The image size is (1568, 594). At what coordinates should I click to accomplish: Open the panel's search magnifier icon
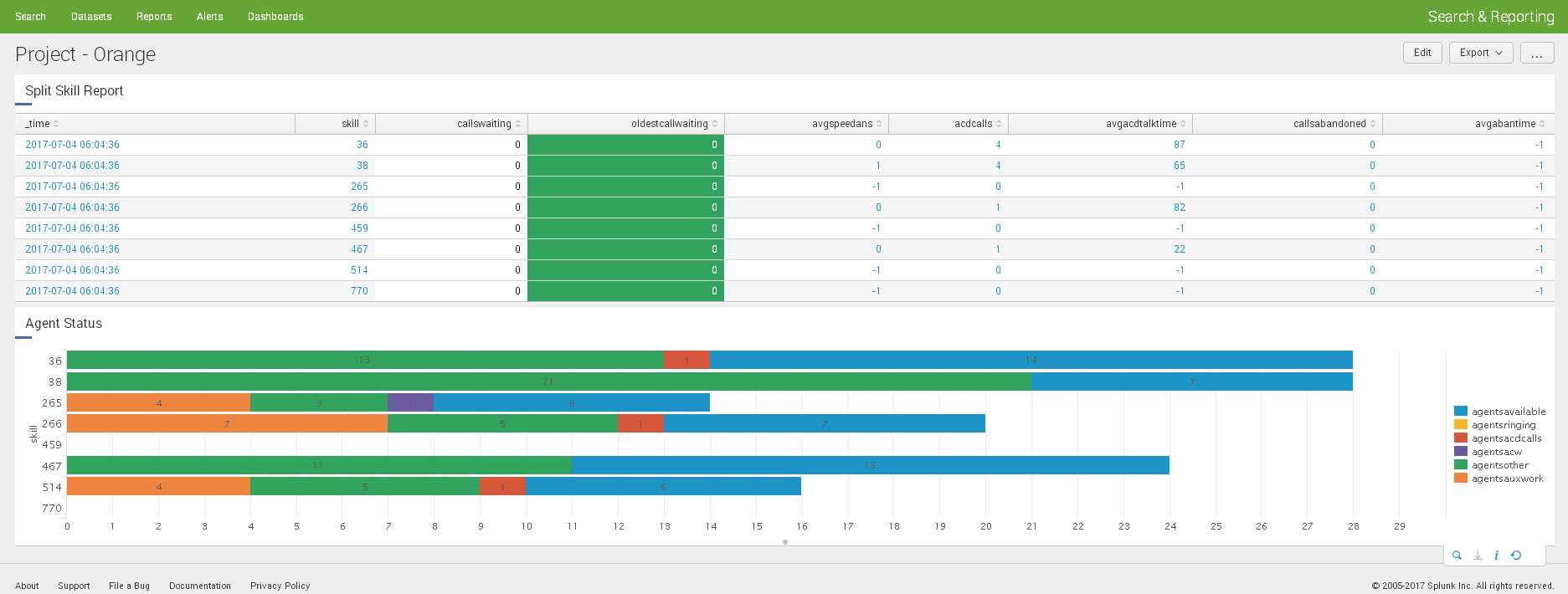(1457, 556)
